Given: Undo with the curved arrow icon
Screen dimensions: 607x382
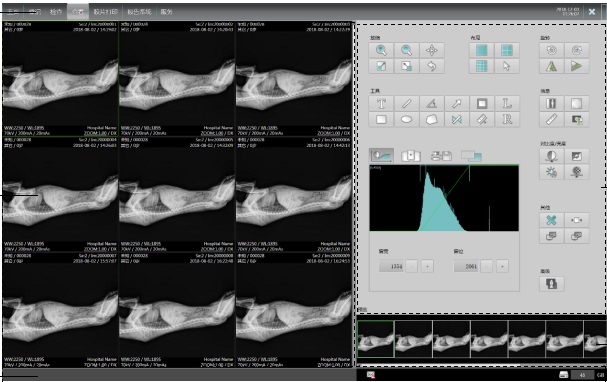Looking at the screenshot, I should pyautogui.click(x=432, y=66).
